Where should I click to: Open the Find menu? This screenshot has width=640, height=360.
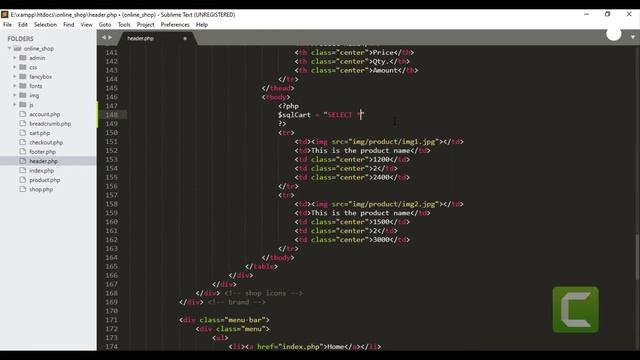(69, 24)
